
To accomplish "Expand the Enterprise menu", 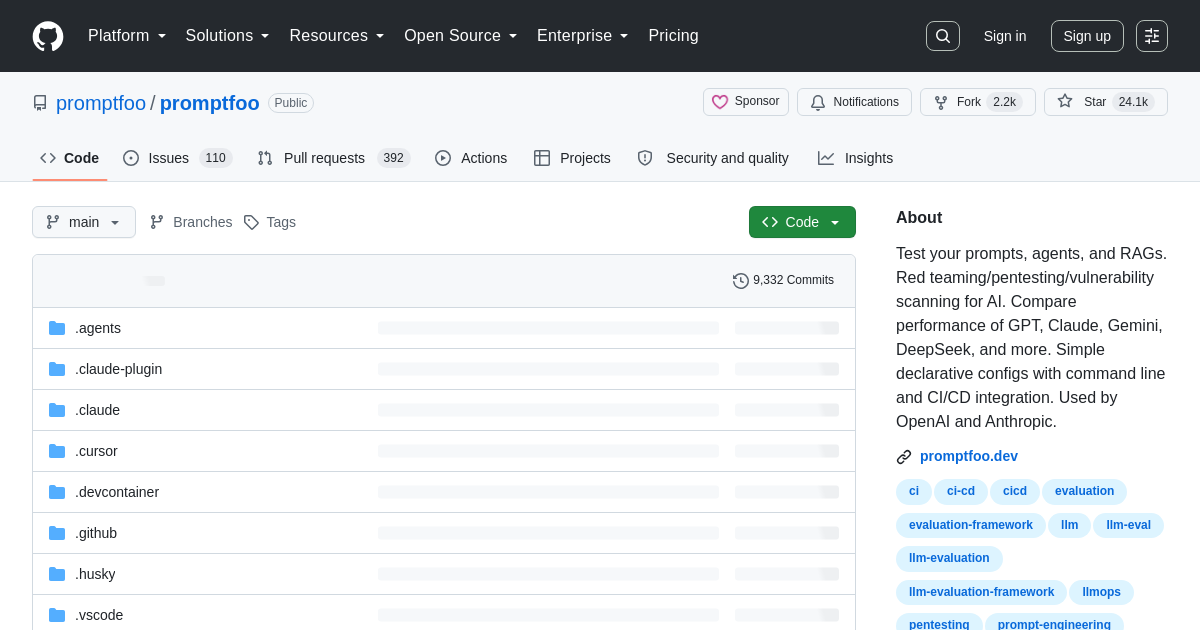I will 583,36.
